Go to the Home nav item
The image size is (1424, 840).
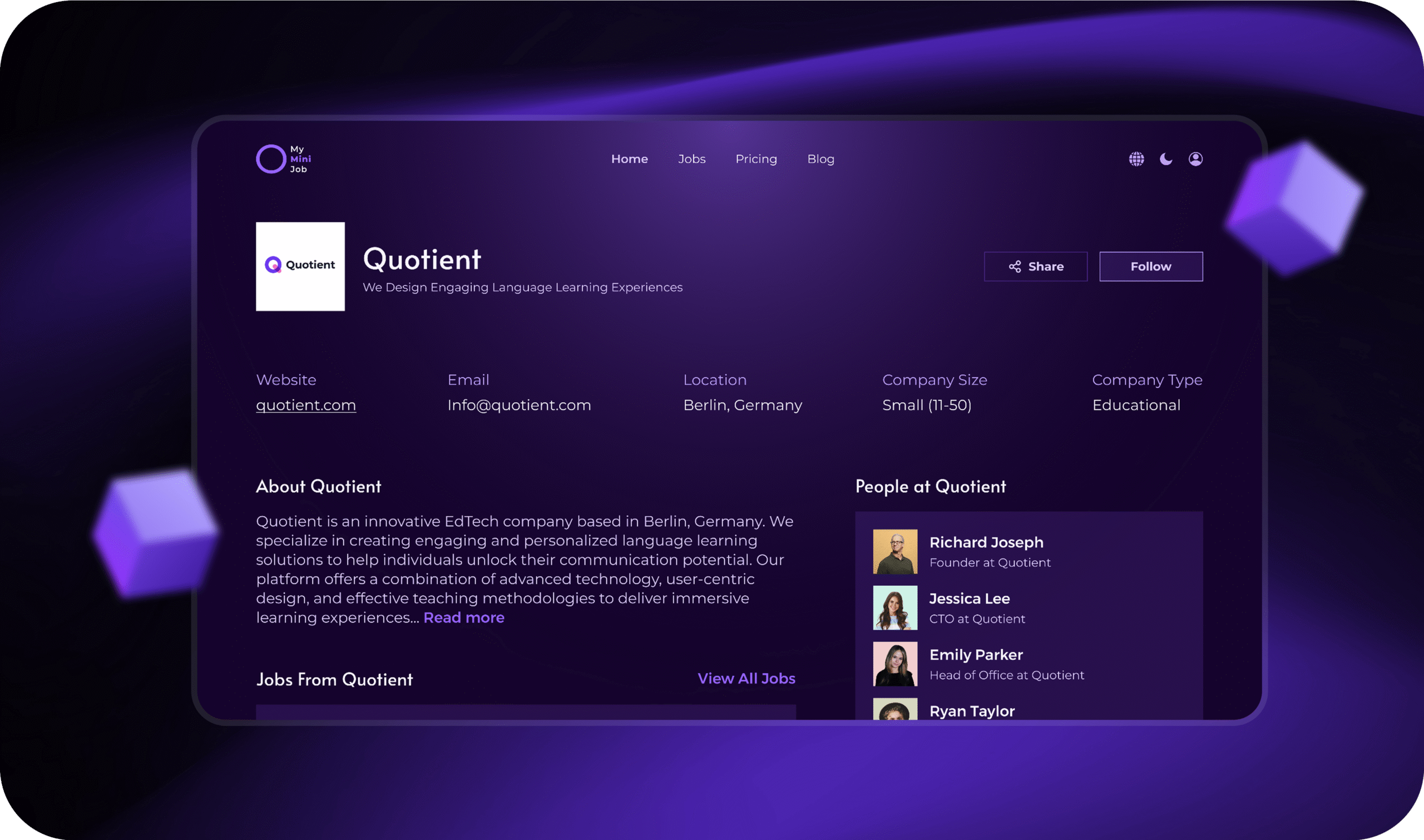pos(629,159)
